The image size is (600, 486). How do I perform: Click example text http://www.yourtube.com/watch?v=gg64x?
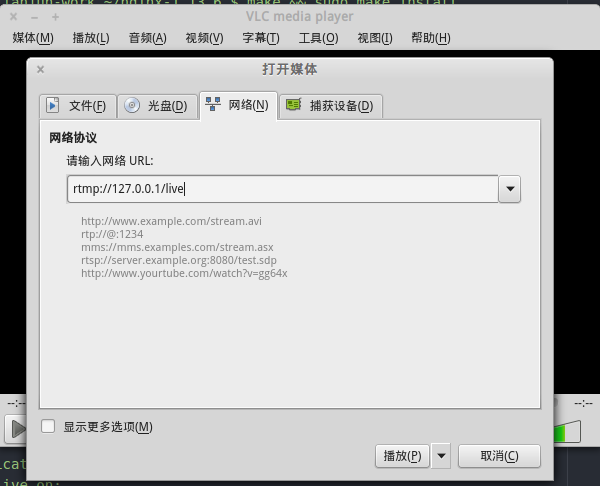click(184, 273)
